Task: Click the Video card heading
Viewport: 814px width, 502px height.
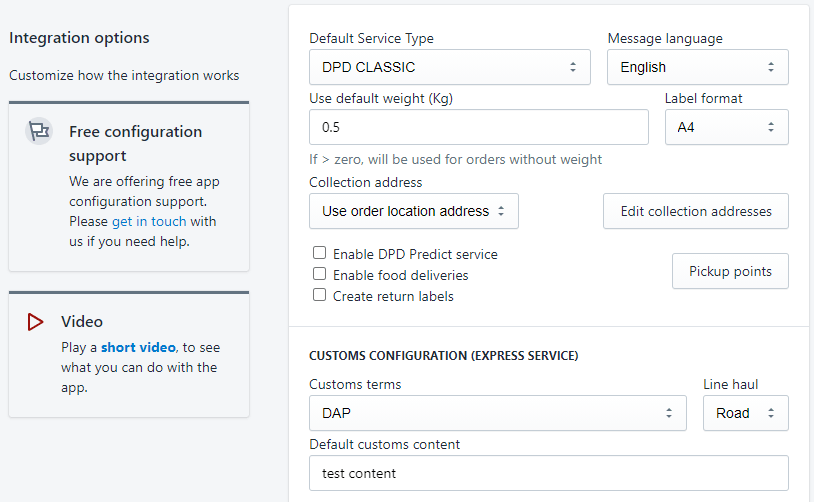Action: pos(82,321)
